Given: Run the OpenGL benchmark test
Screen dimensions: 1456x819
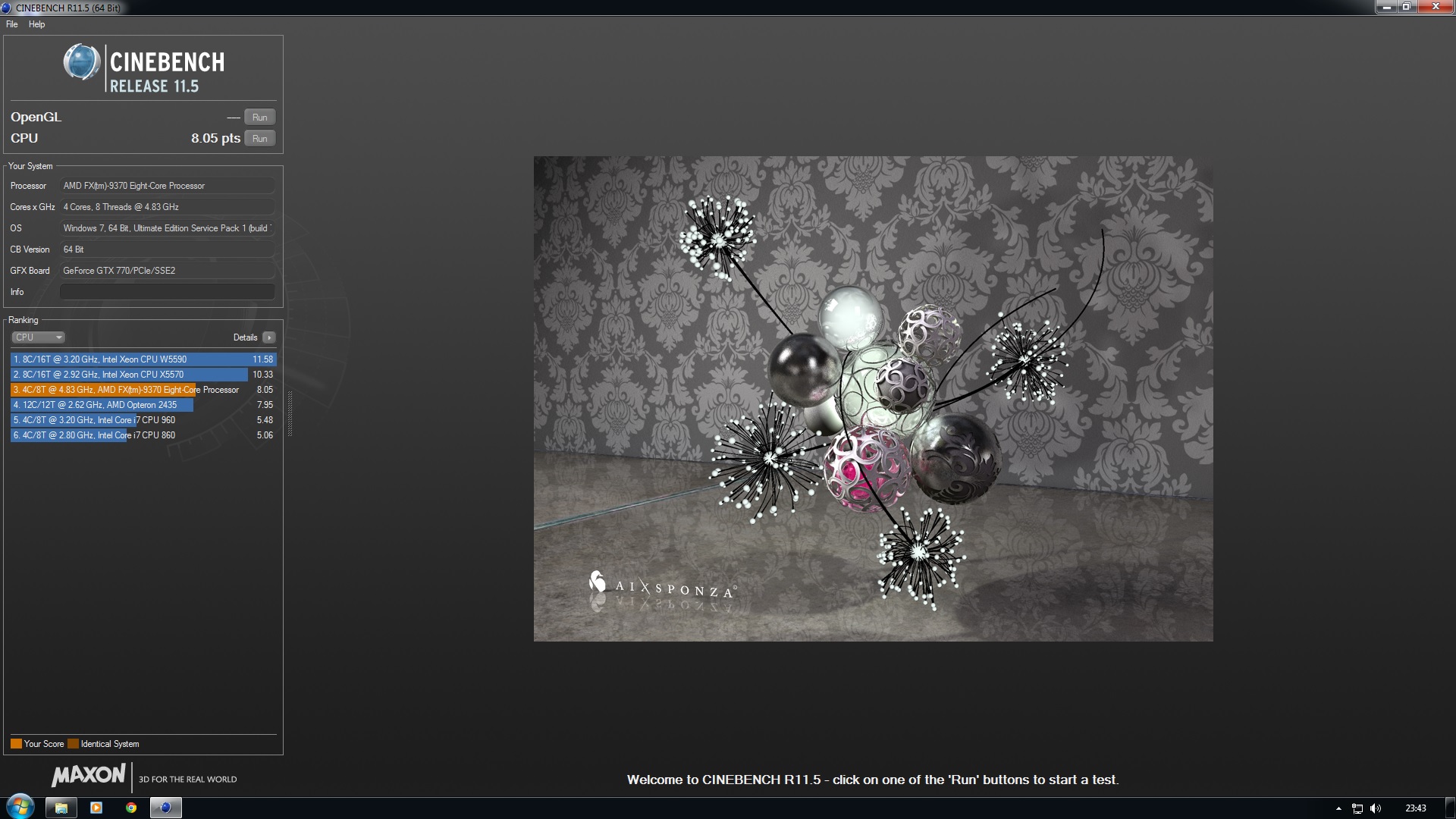Looking at the screenshot, I should click(259, 118).
